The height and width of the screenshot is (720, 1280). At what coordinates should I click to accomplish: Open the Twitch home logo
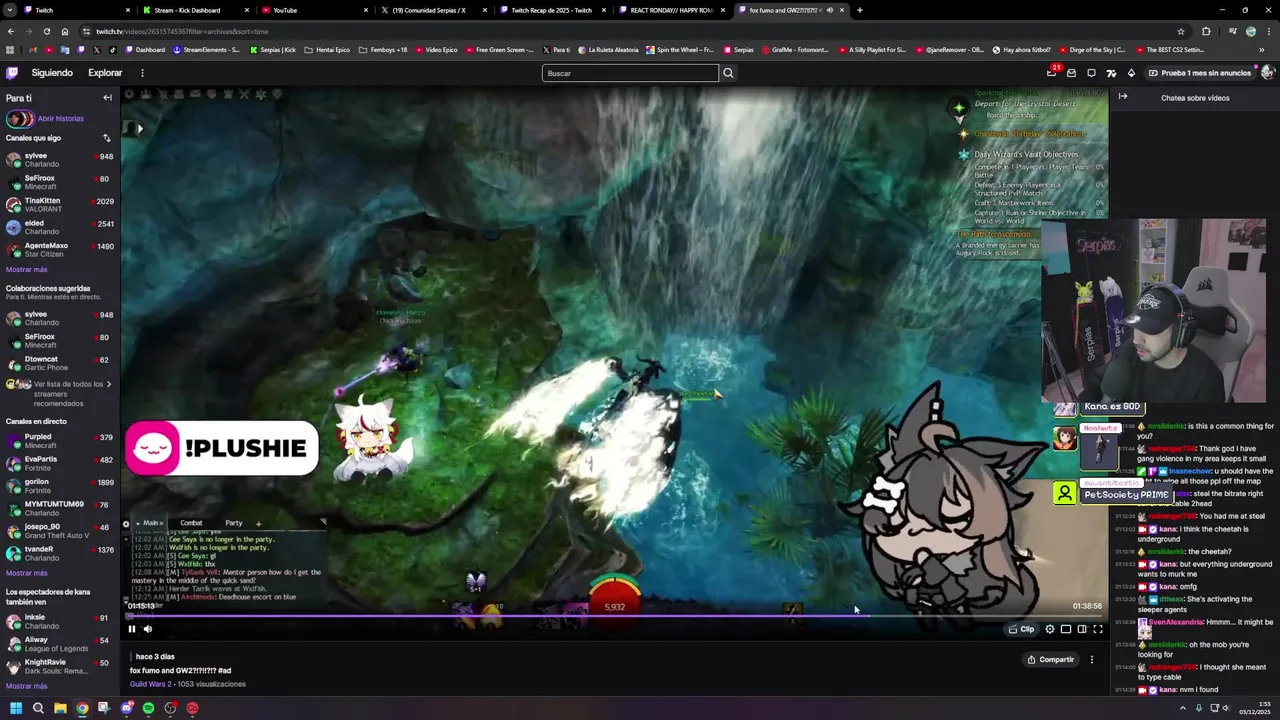[12, 73]
